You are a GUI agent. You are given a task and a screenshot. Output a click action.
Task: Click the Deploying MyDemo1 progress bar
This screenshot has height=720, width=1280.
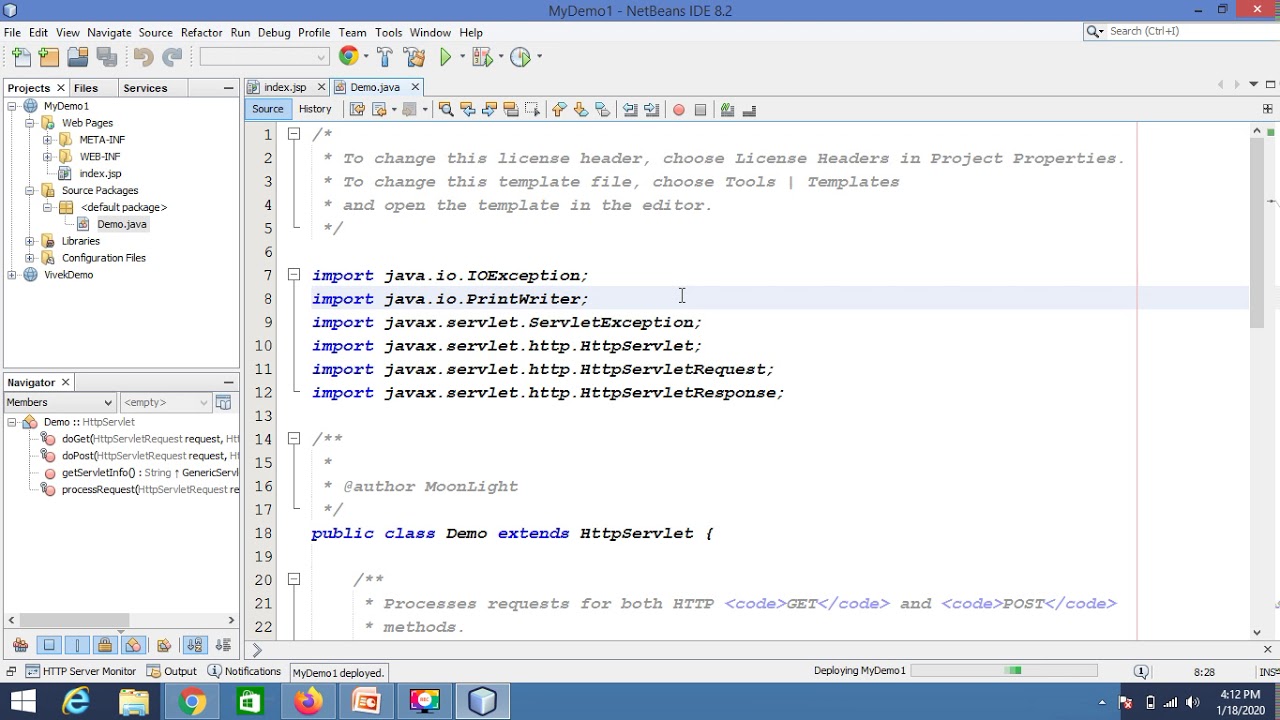1004,671
